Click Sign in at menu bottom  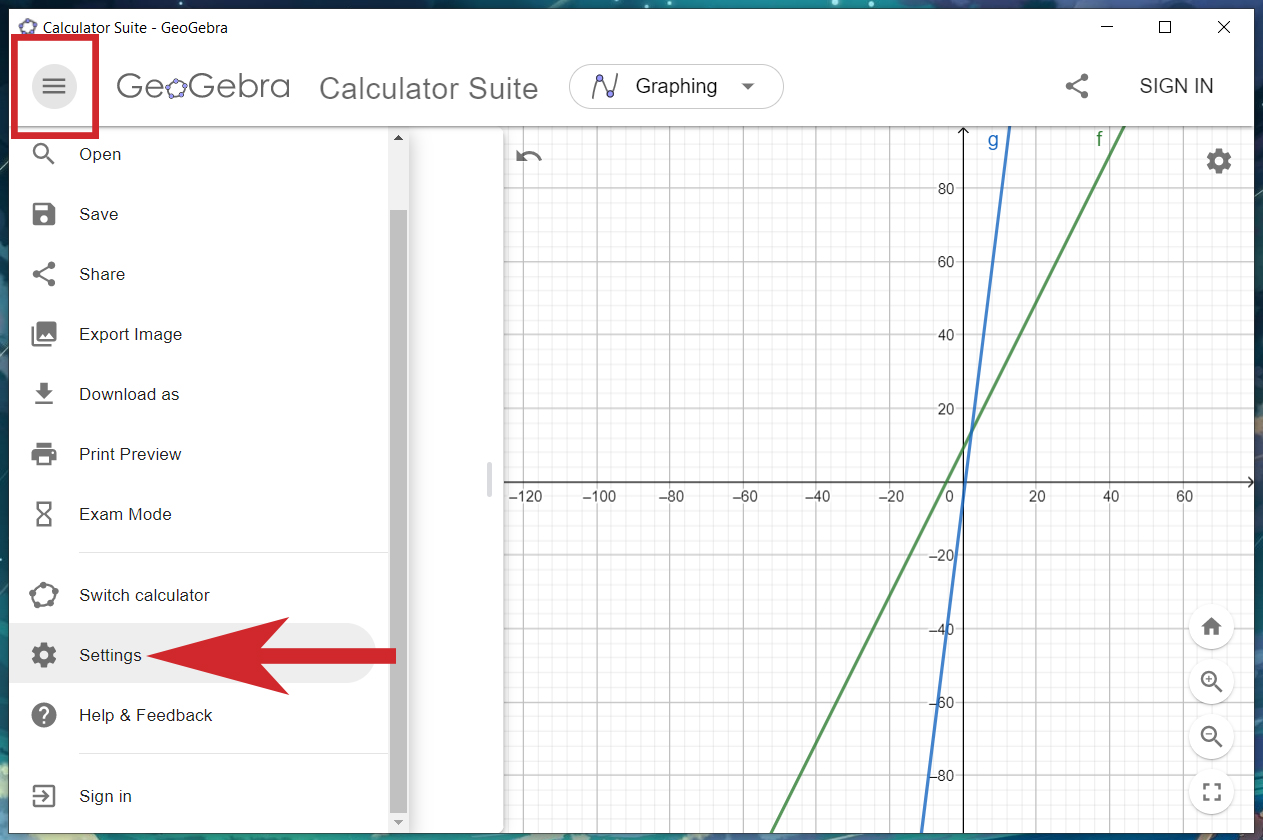point(105,796)
